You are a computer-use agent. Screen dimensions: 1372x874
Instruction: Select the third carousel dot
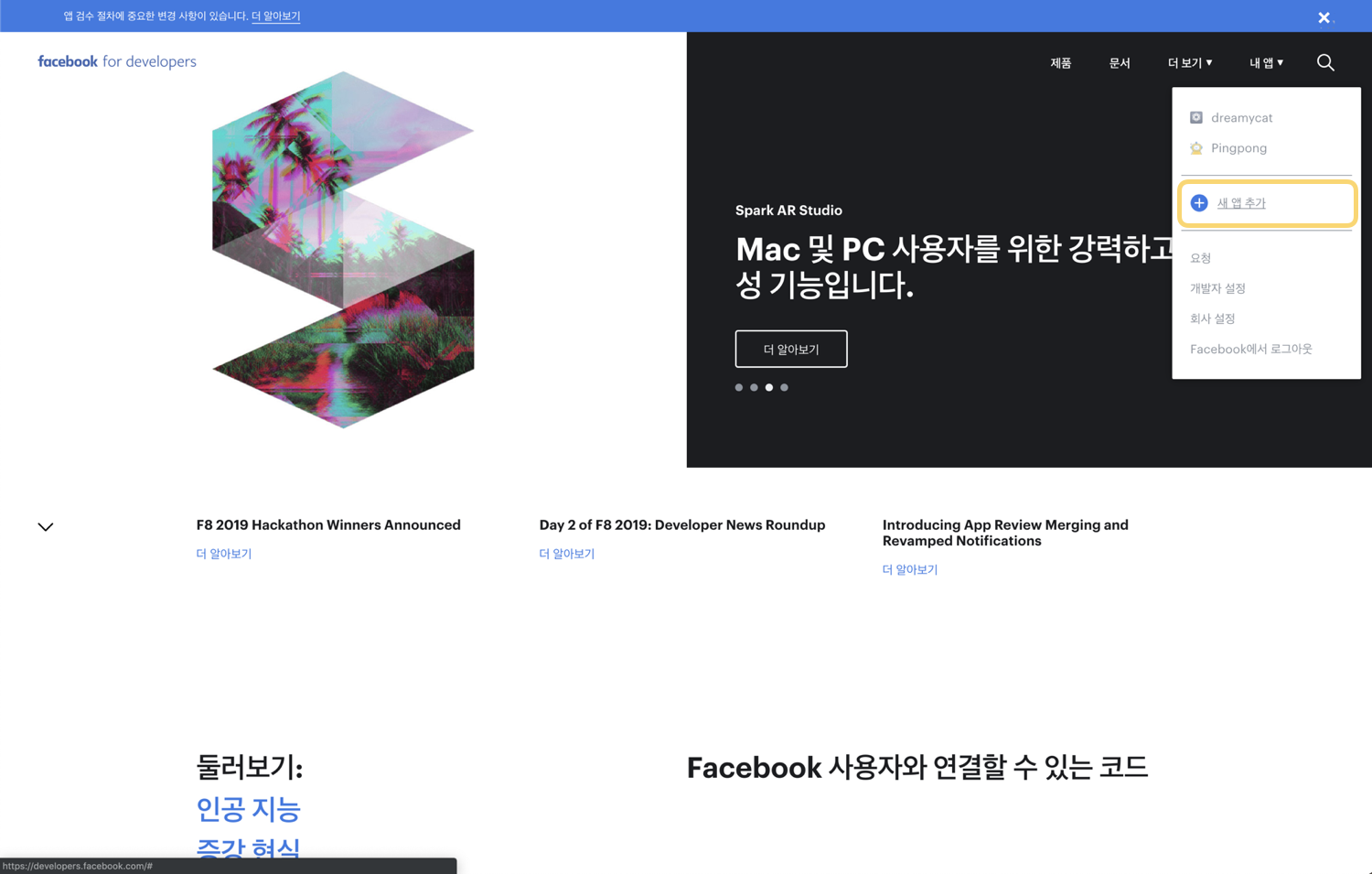(769, 387)
